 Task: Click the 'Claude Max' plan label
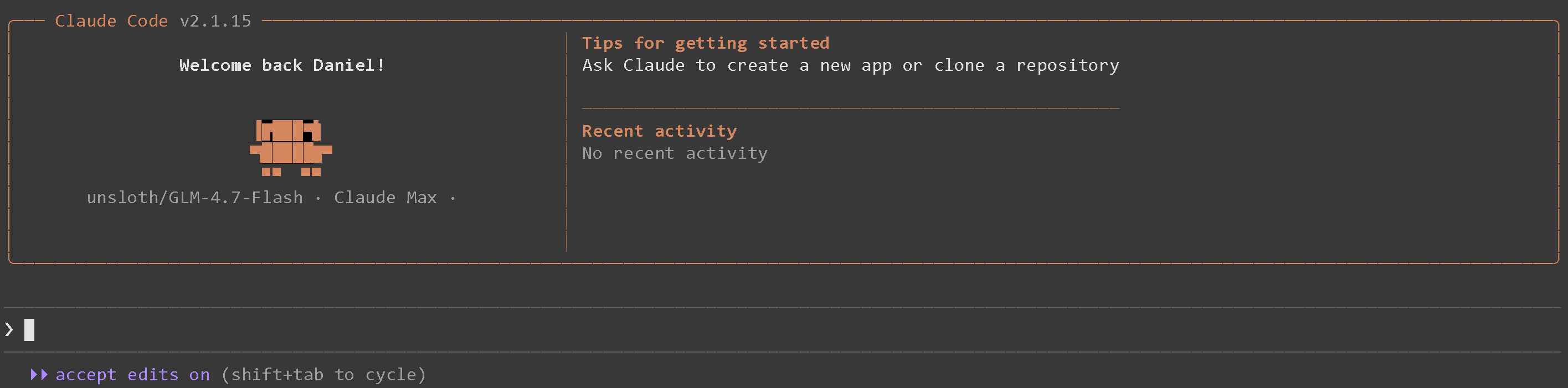(385, 198)
